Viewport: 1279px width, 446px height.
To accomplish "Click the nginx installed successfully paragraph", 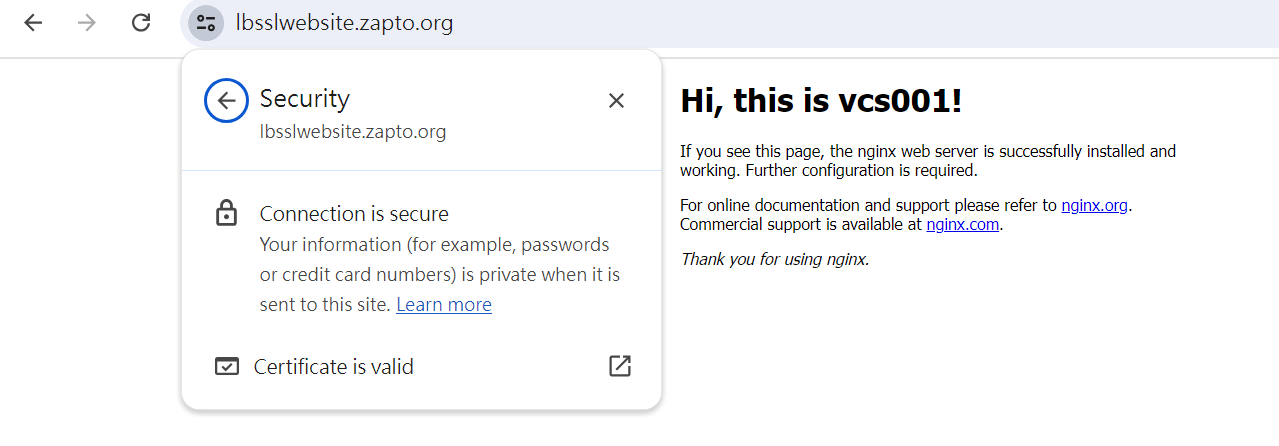I will 928,161.
